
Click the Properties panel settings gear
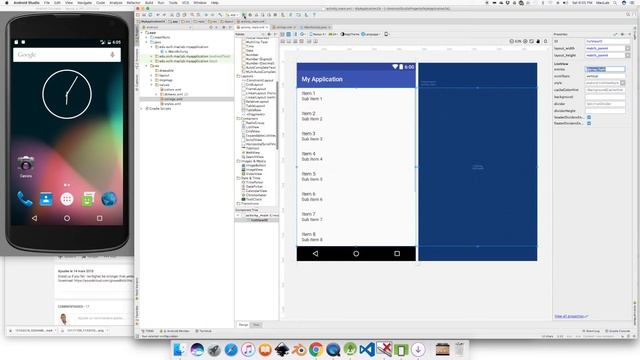[622, 34]
